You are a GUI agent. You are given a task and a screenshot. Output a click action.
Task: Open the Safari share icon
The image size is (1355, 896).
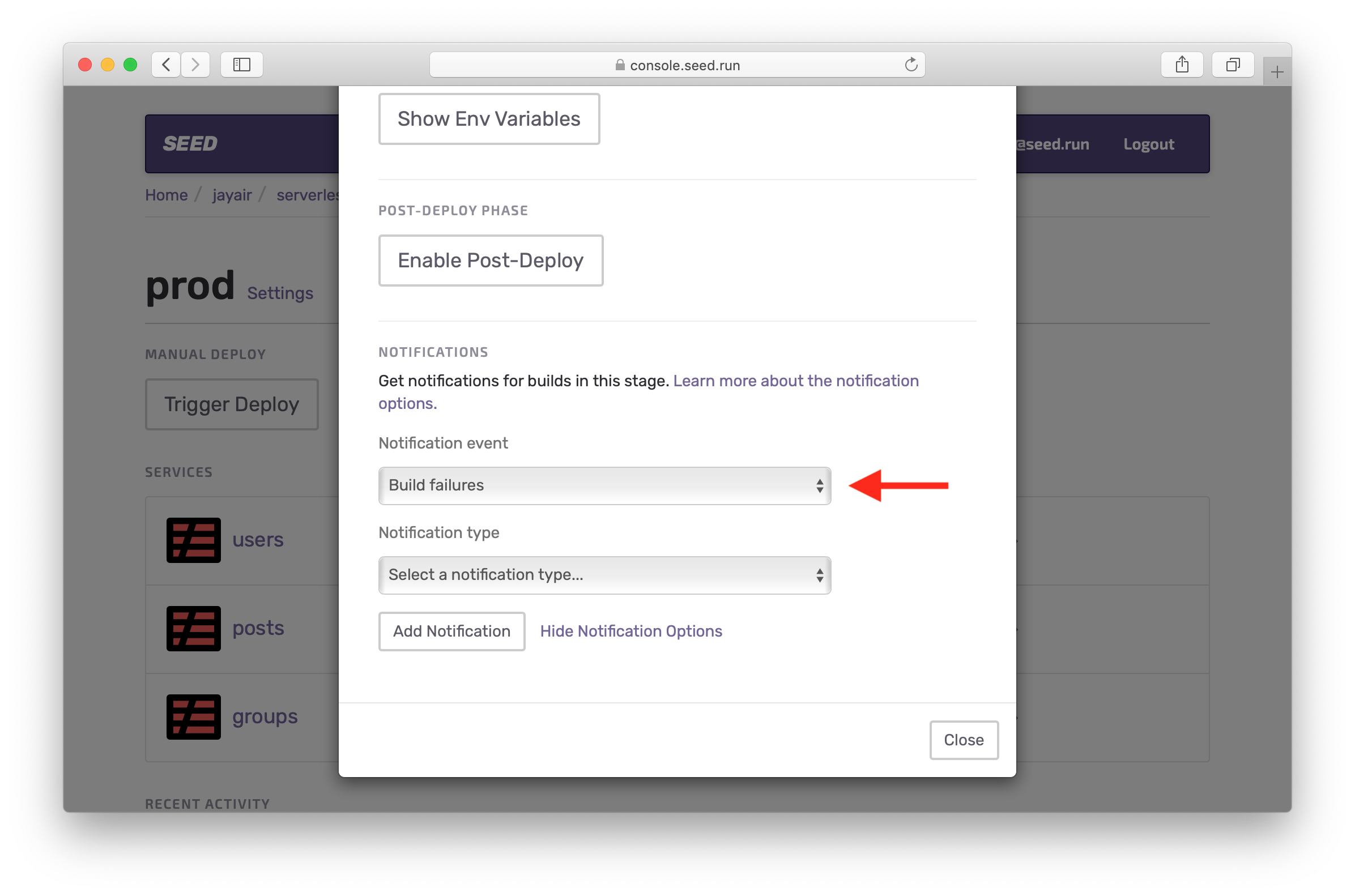tap(1182, 65)
